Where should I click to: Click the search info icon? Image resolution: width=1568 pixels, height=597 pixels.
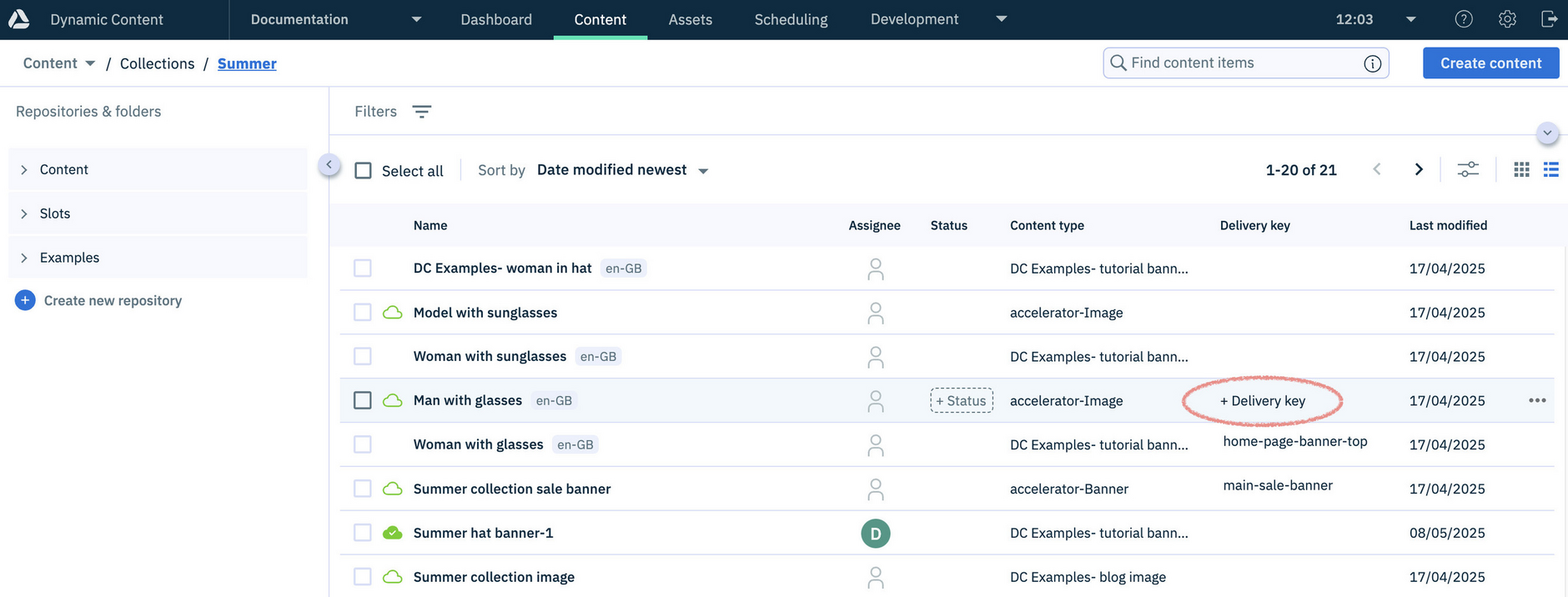pos(1372,63)
